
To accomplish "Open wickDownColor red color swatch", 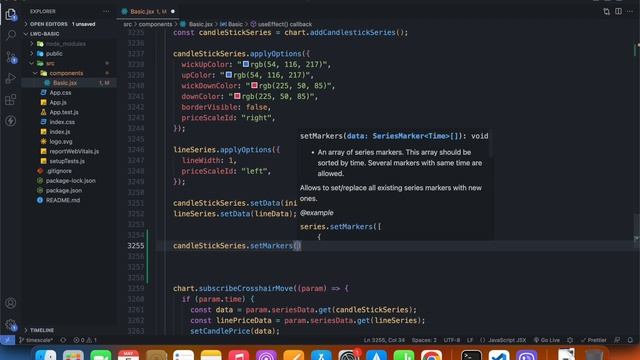I will tap(254, 85).
